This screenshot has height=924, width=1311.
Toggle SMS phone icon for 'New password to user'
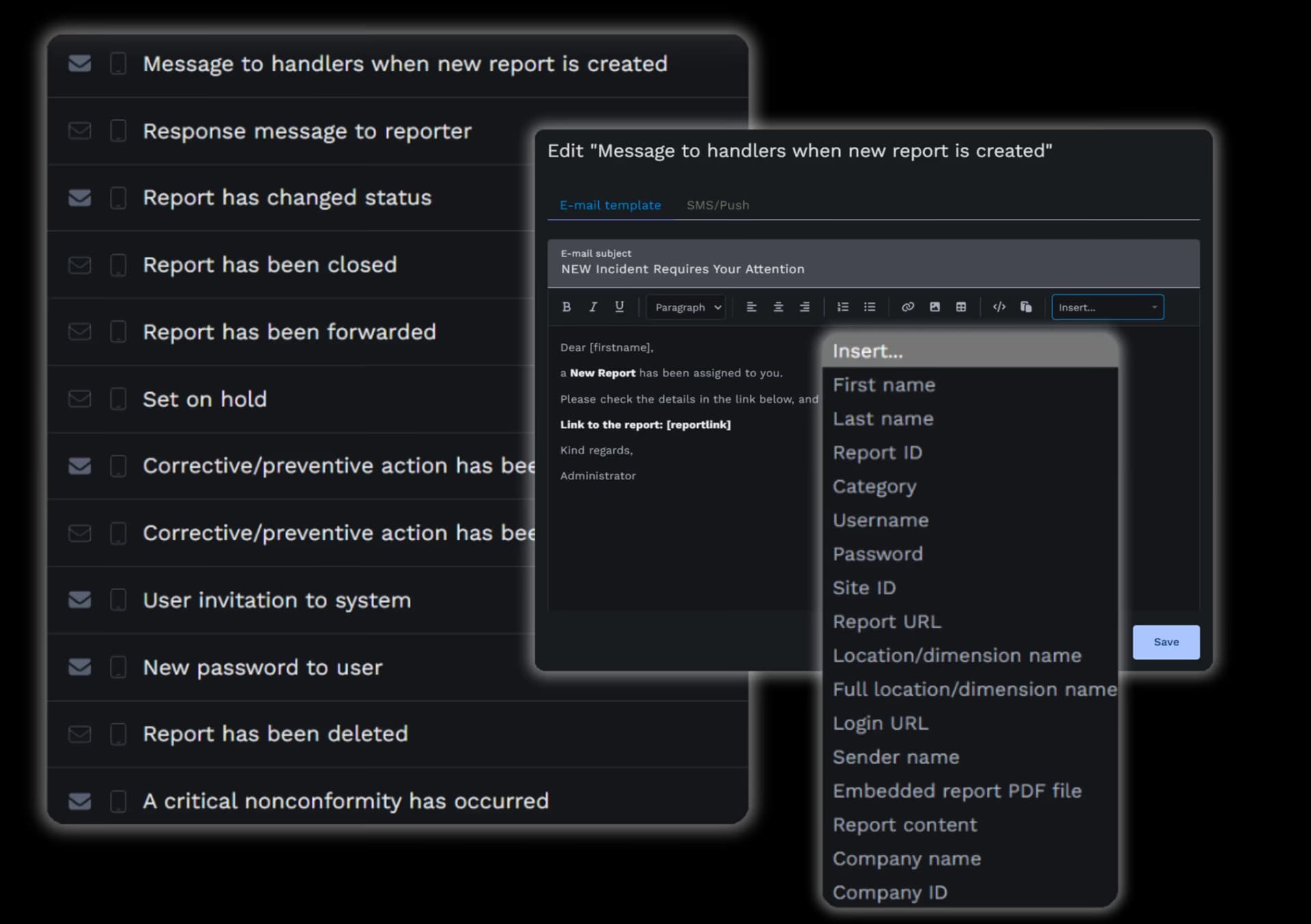[118, 667]
